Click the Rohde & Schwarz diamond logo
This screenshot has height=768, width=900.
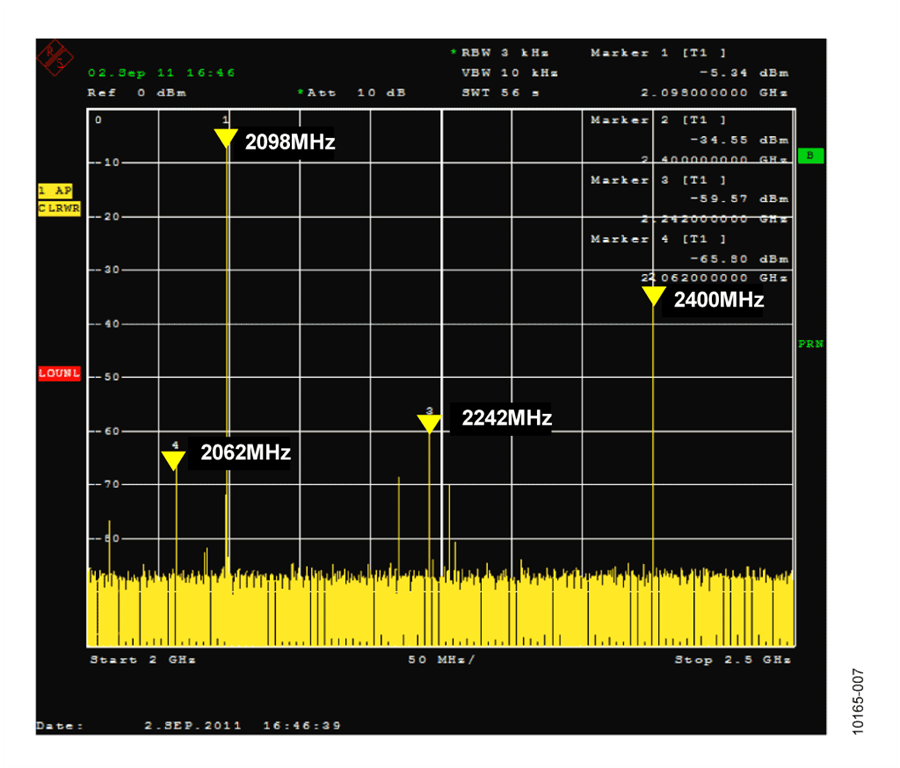[x=55, y=56]
